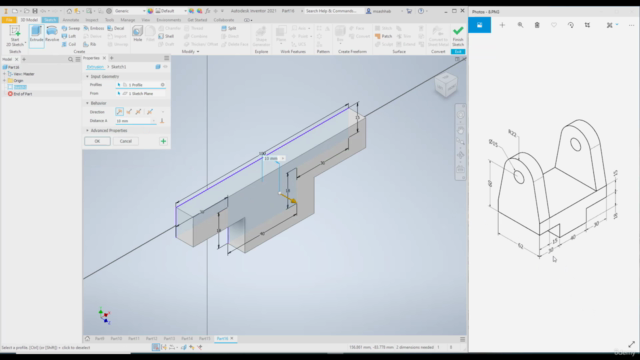Expand the View: Master tree node
The width and height of the screenshot is (640, 360).
[x=4, y=74]
